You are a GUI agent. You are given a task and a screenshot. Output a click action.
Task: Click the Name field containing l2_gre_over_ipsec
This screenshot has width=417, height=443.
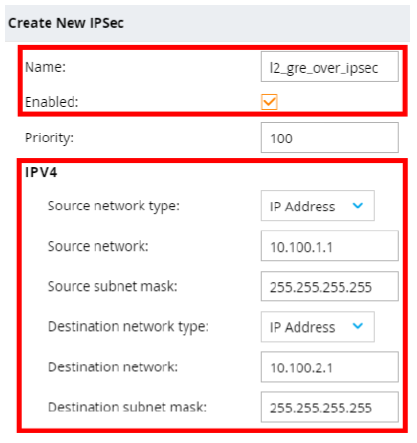click(x=329, y=66)
